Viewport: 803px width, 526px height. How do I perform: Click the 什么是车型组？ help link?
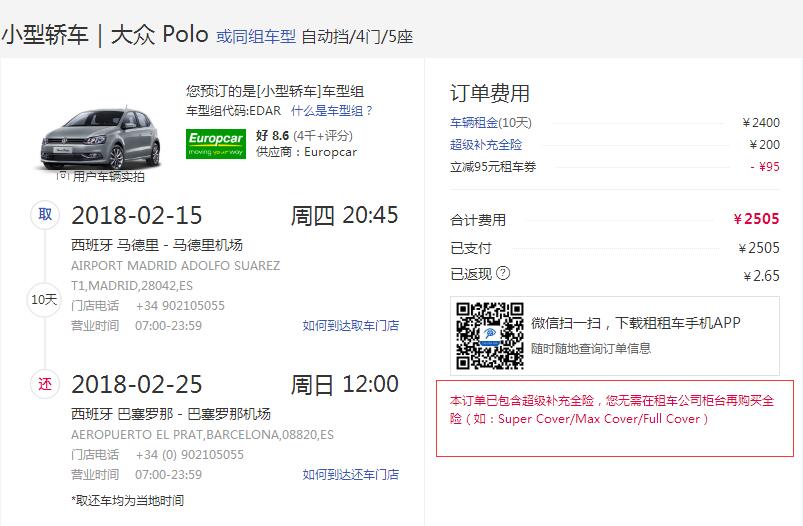pyautogui.click(x=332, y=111)
